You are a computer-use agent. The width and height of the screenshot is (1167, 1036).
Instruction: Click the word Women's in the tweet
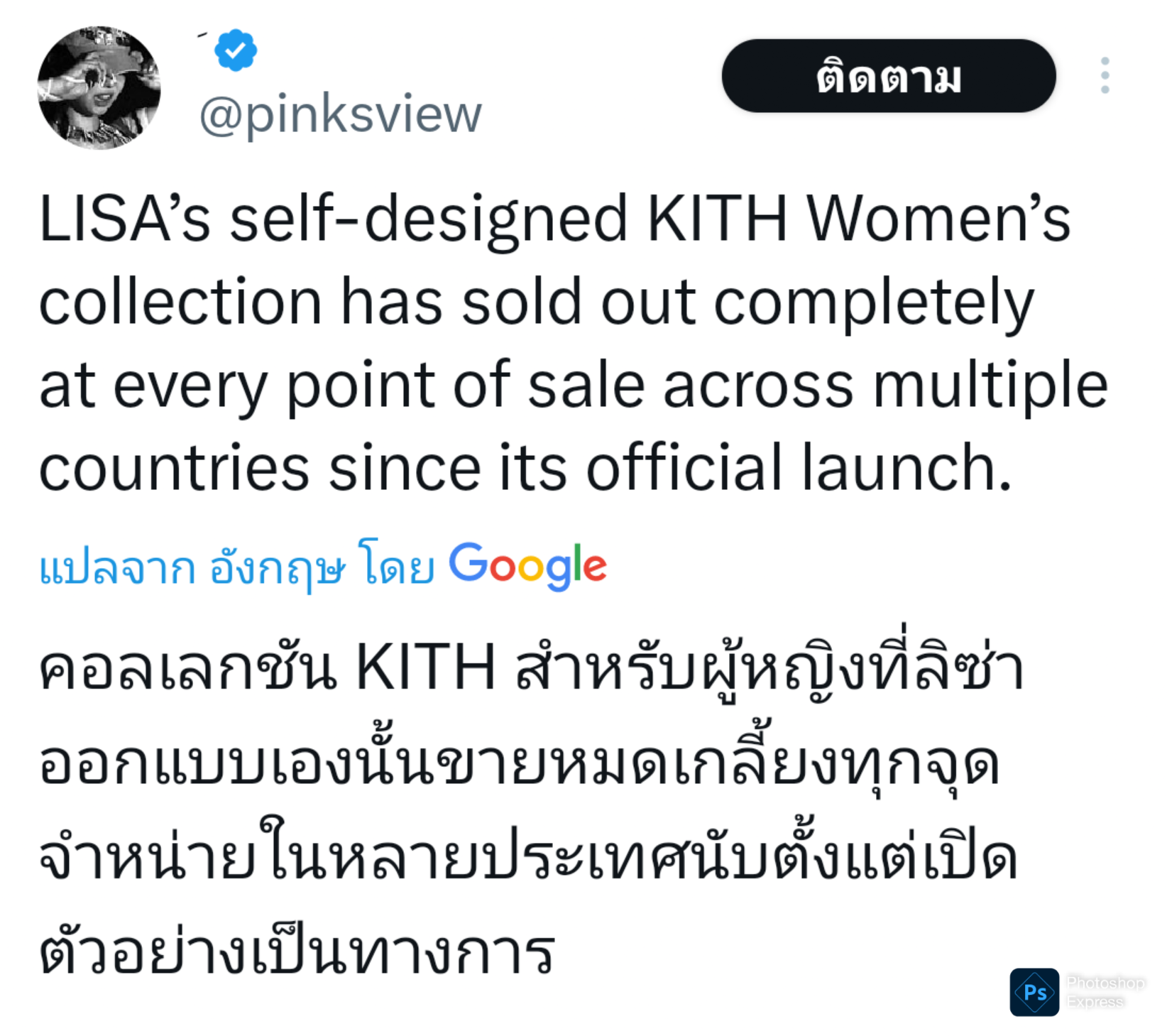pos(938,219)
